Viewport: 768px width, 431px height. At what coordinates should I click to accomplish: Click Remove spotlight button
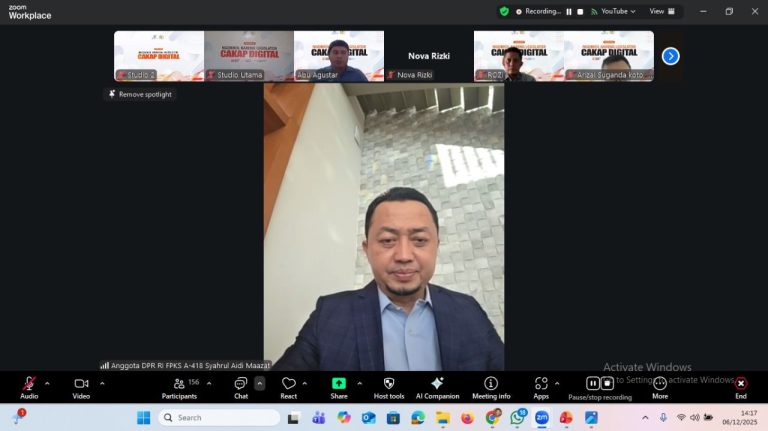tap(140, 94)
